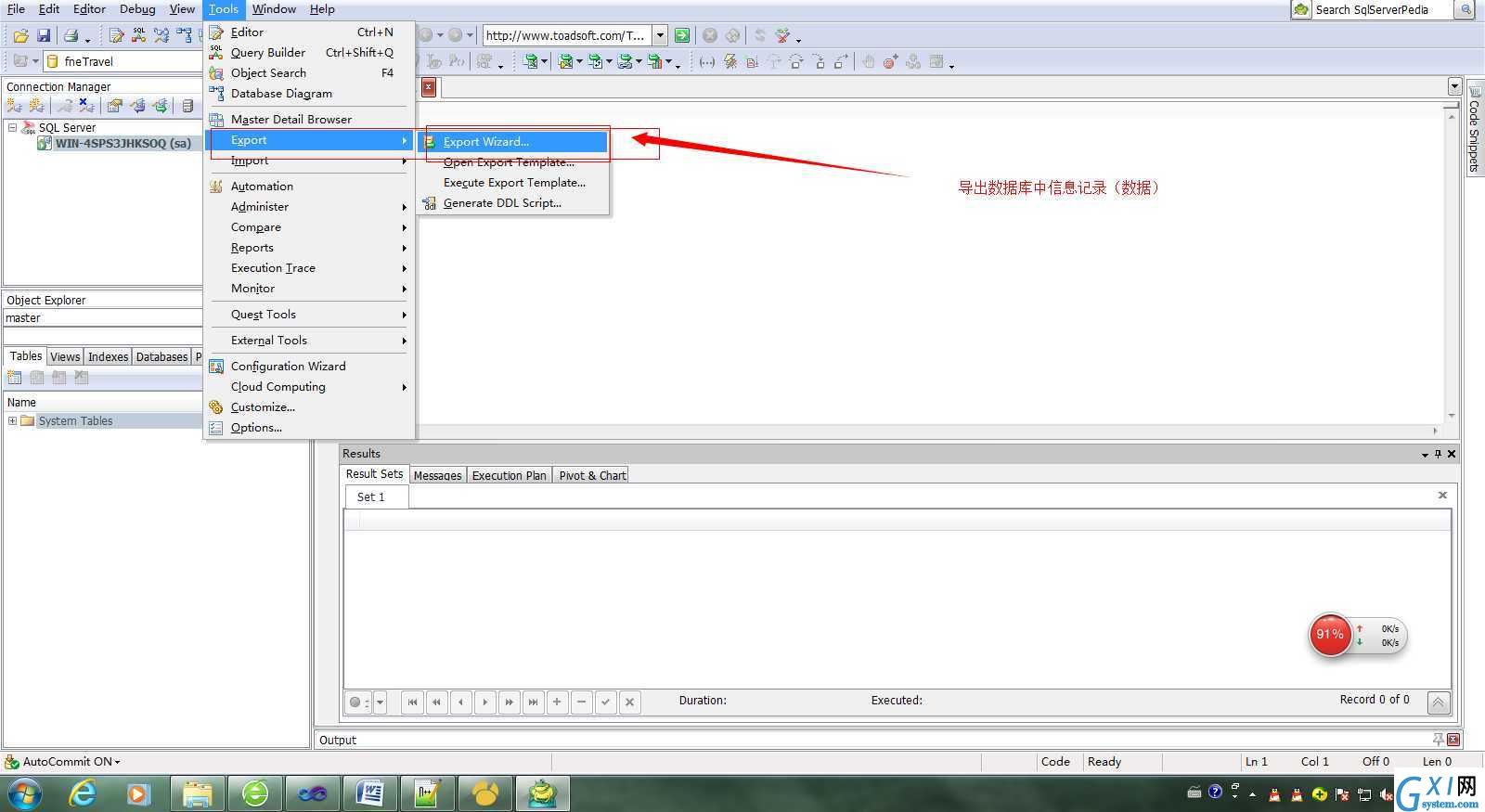Screen dimensions: 1485x812
Task: Switch to the Messages tab
Action: pos(437,475)
